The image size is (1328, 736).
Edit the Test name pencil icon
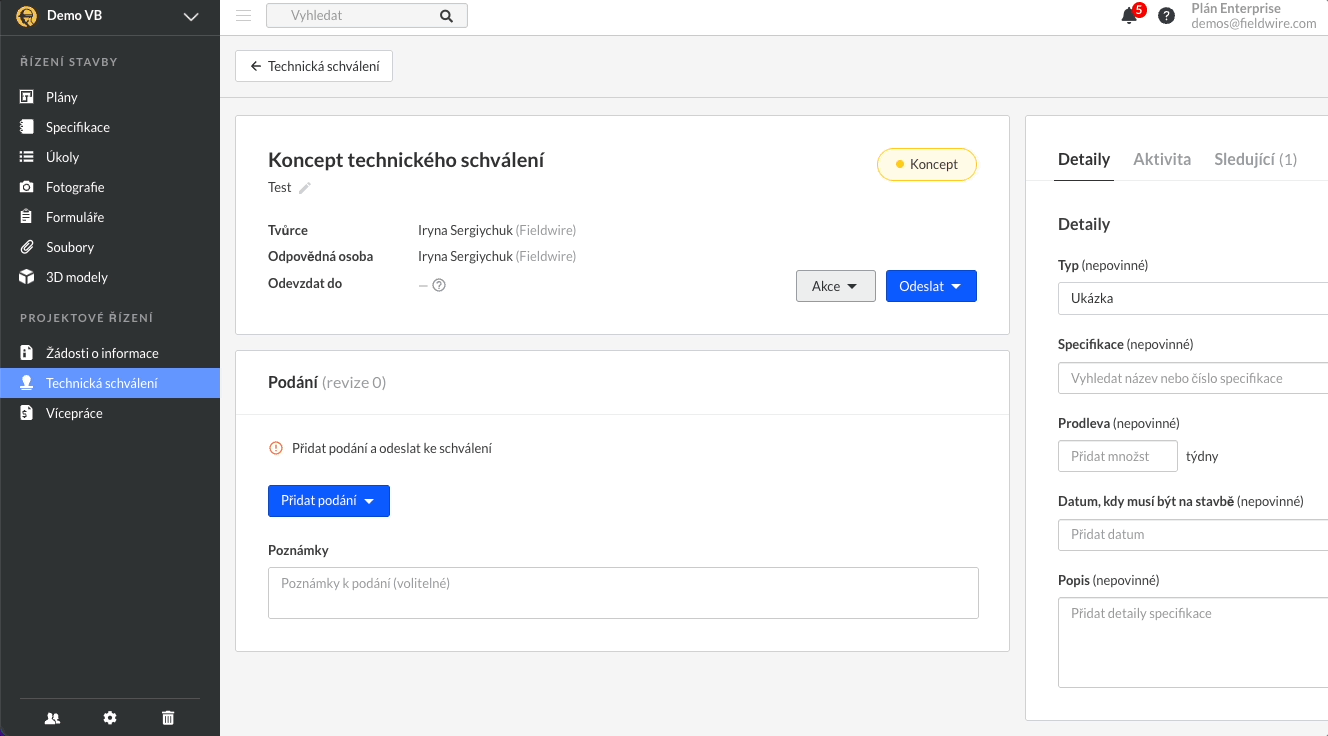click(305, 188)
